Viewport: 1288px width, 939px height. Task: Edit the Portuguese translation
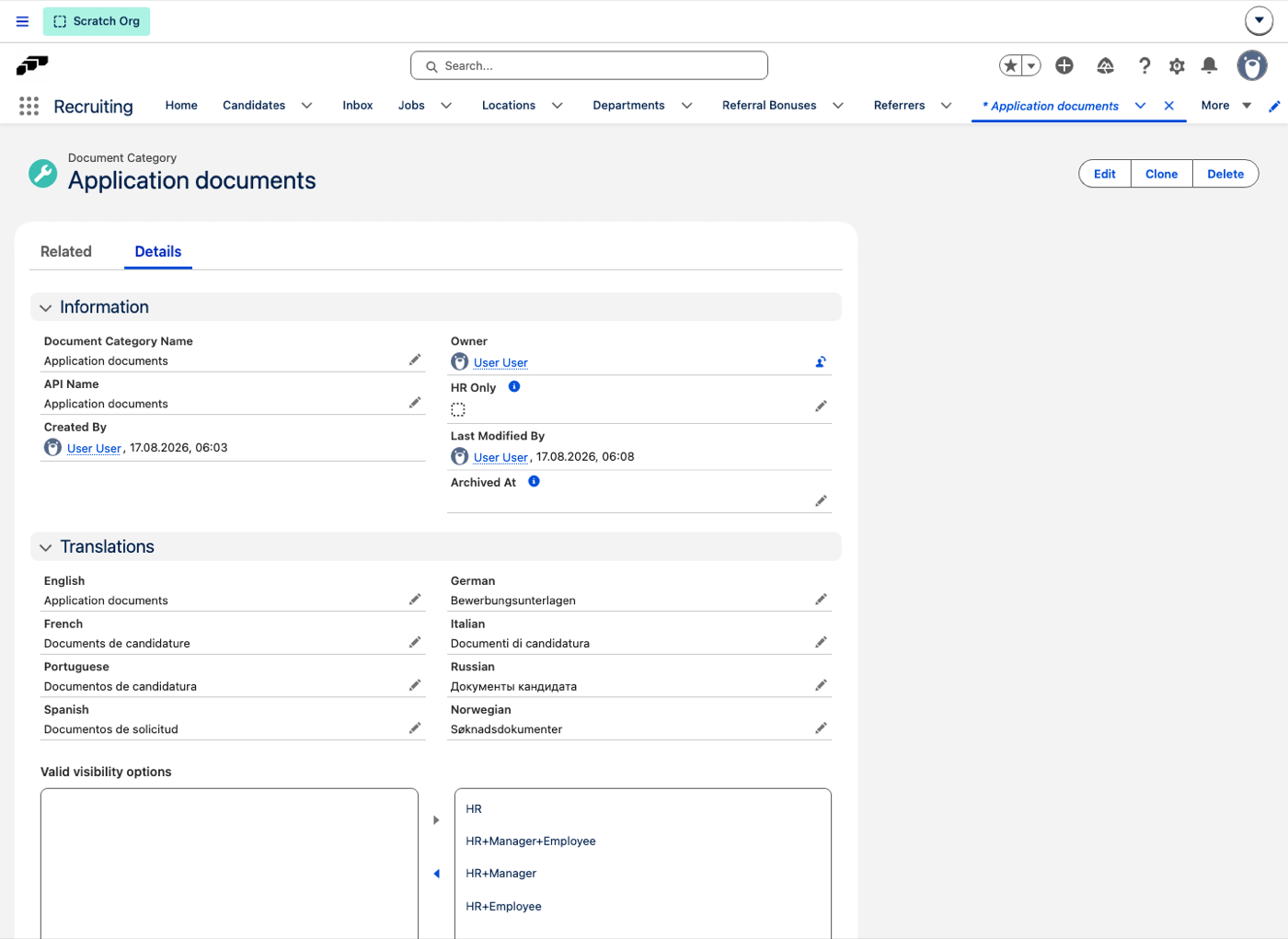tap(415, 685)
